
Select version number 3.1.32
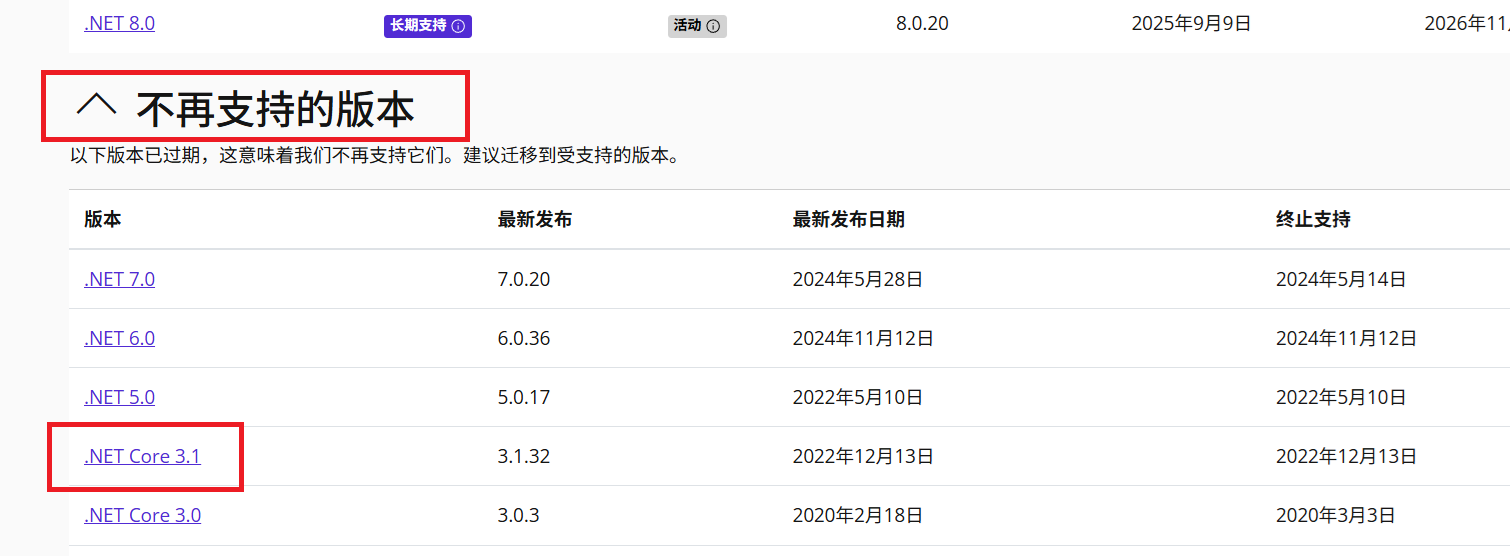524,457
